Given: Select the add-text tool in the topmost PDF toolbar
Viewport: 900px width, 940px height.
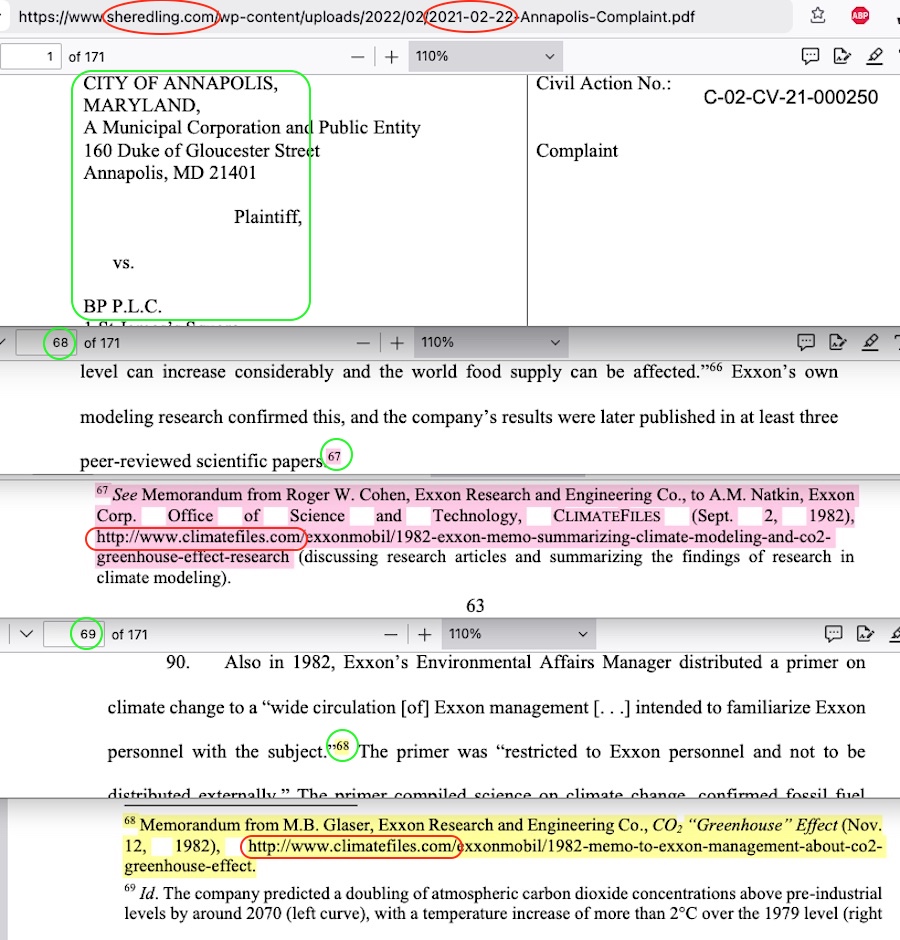Looking at the screenshot, I should (x=842, y=56).
